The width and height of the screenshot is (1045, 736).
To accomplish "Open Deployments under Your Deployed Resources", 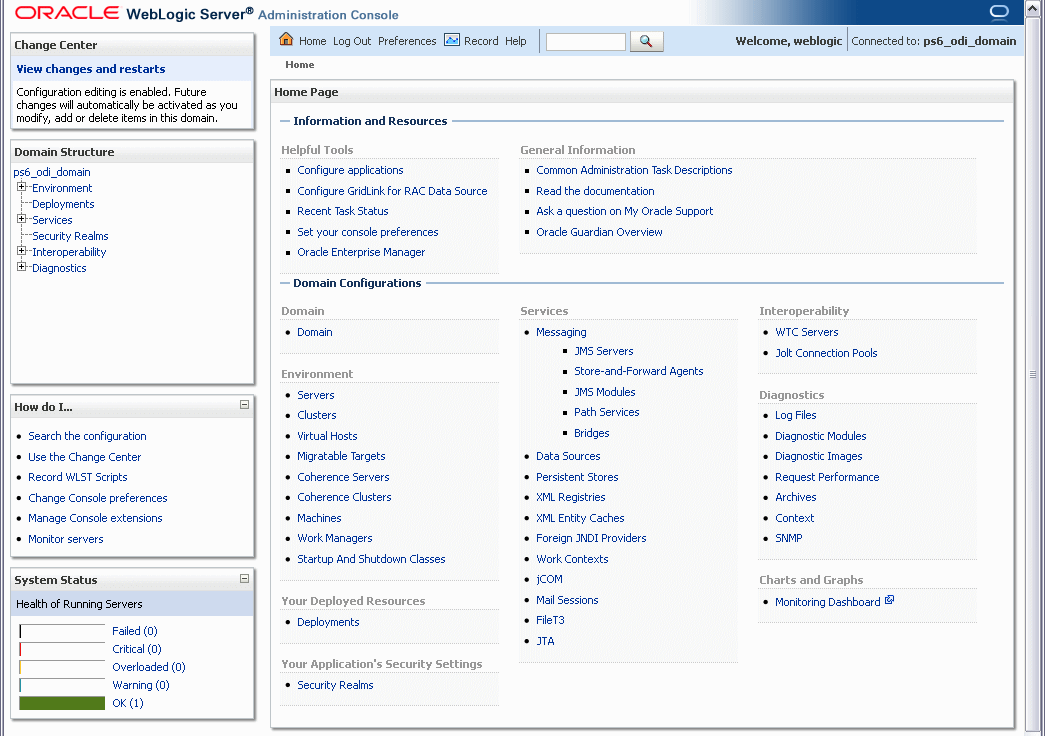I will (328, 622).
